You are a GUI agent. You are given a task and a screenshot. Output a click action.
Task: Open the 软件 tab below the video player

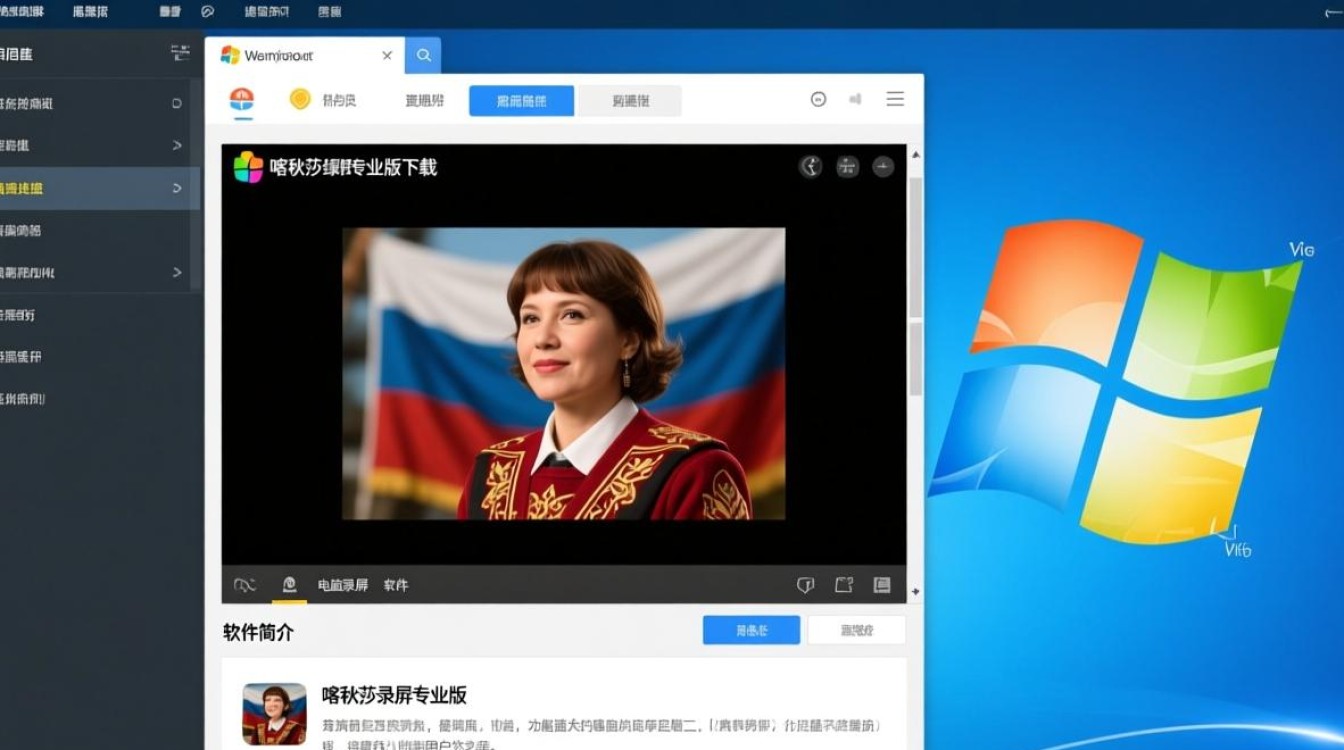pos(397,585)
